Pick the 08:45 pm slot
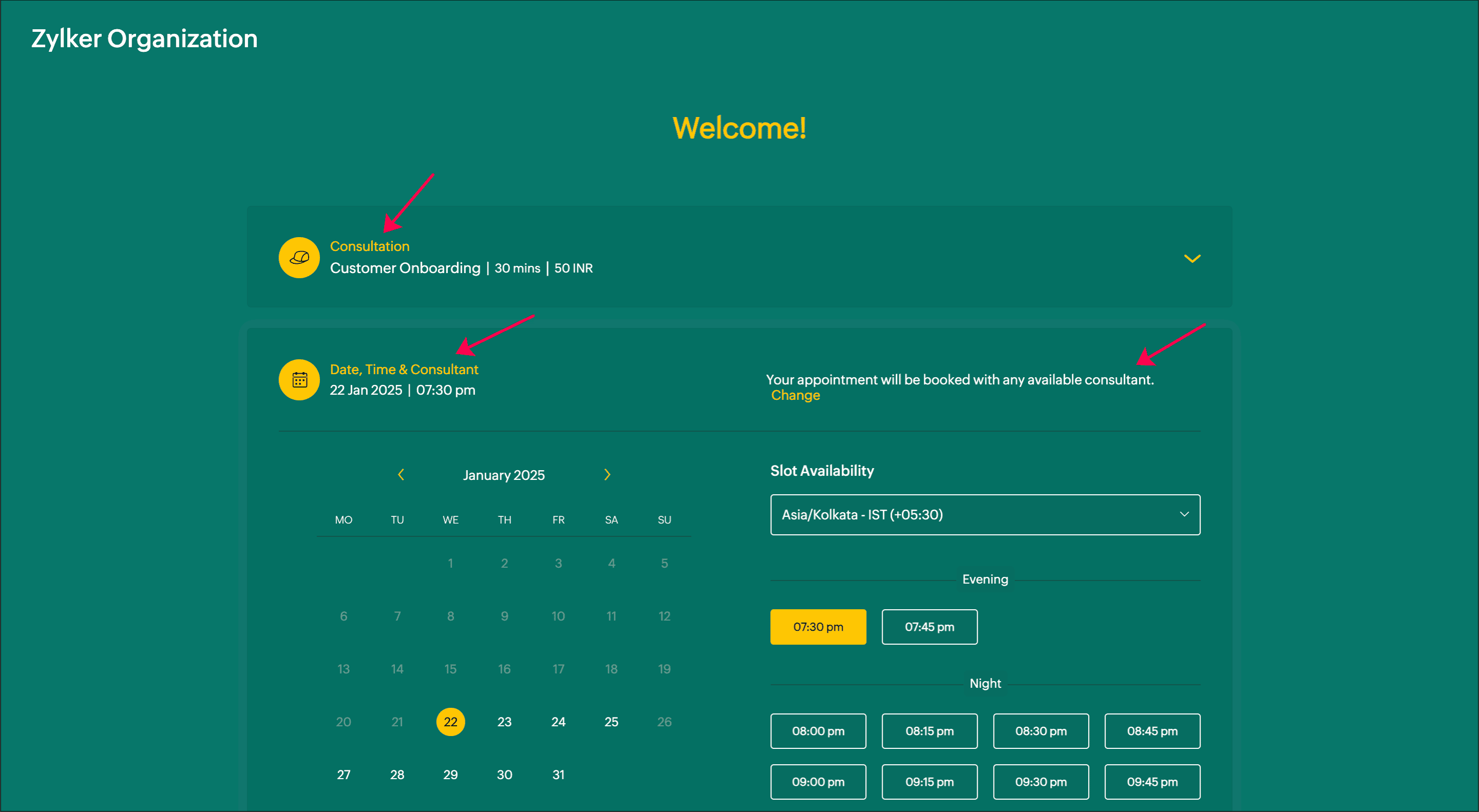Viewport: 1479px width, 812px height. pos(1152,731)
